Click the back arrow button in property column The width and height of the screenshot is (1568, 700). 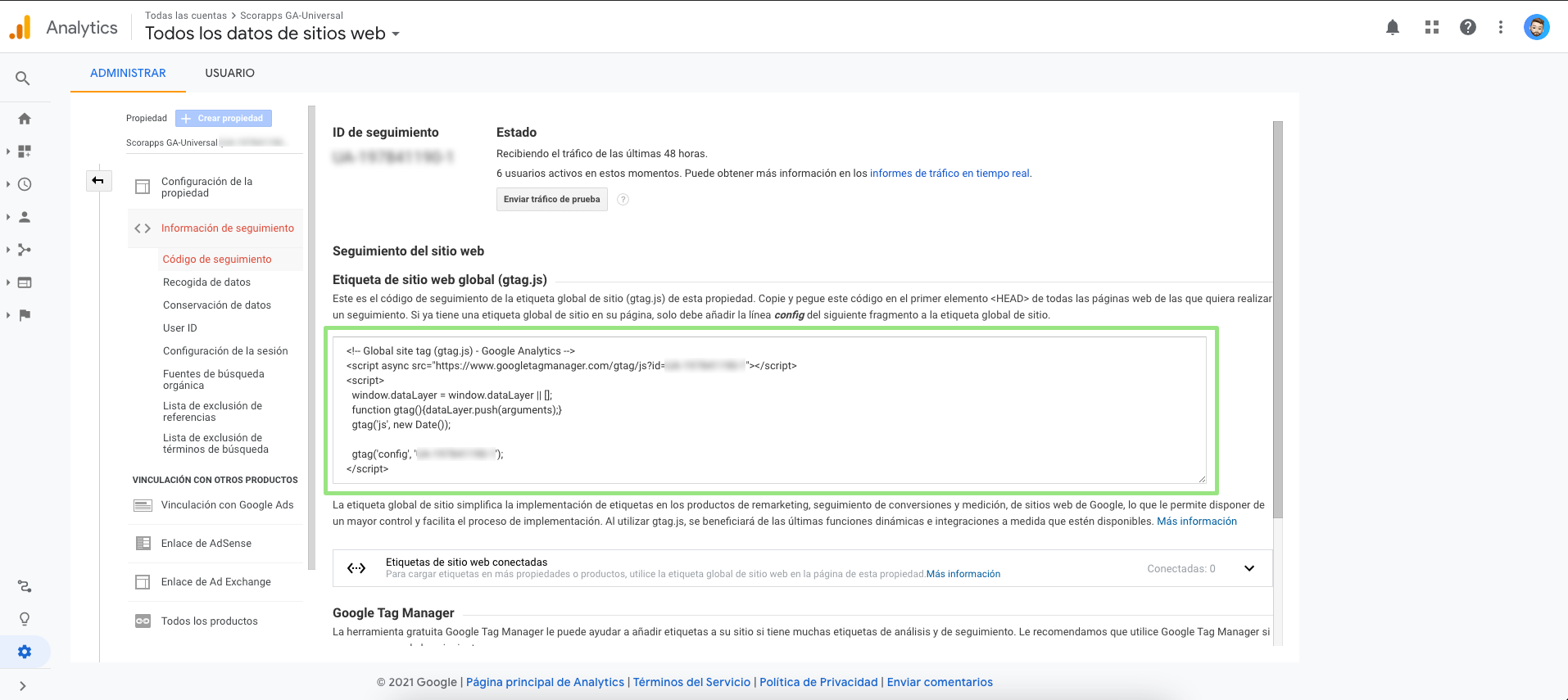pos(98,180)
